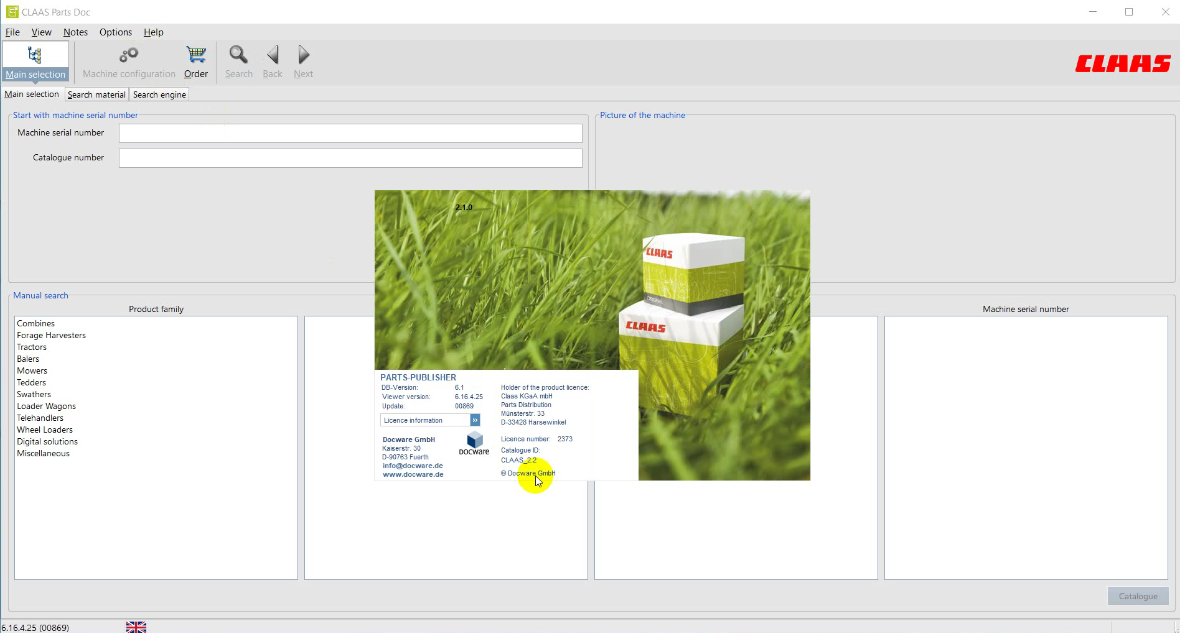1180x633 pixels.
Task: Open the Notes menu
Action: (75, 32)
